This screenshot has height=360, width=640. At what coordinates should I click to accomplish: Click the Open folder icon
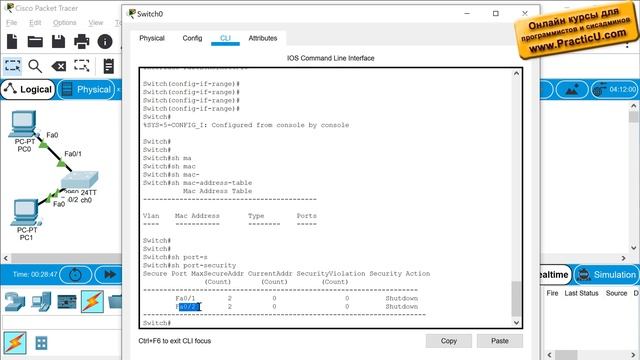[35, 41]
